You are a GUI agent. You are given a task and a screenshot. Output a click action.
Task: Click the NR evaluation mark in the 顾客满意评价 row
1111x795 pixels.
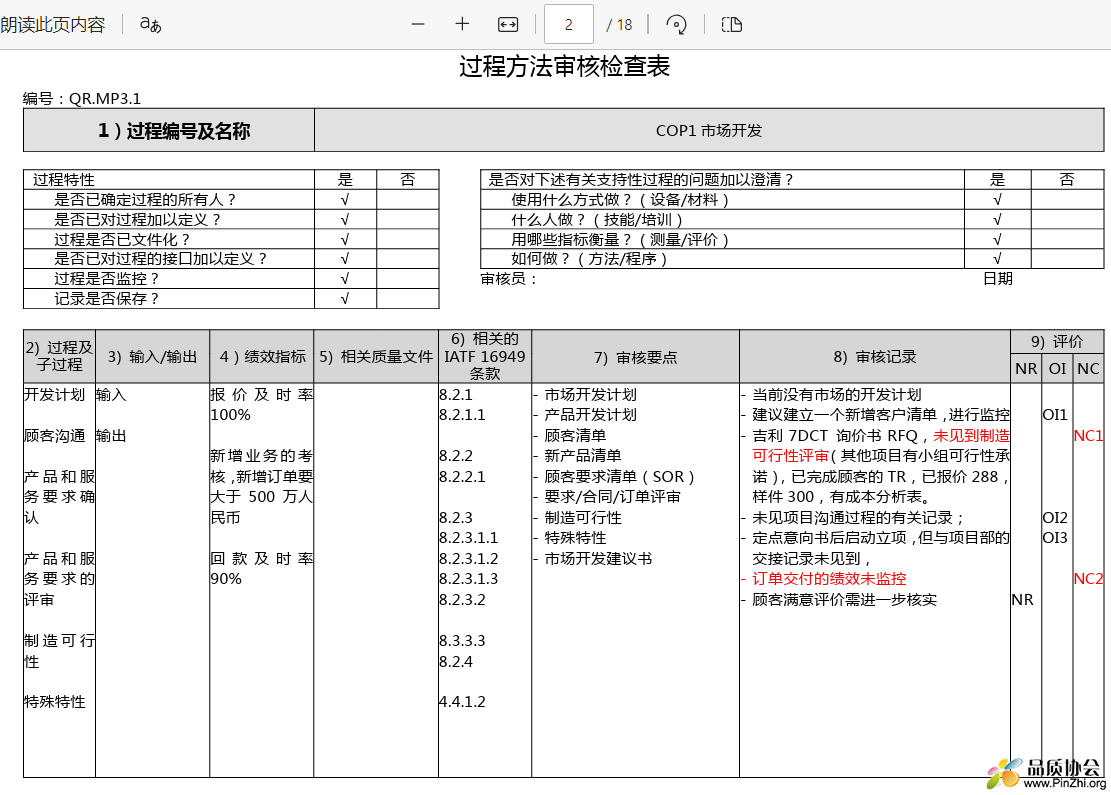[x=1022, y=600]
